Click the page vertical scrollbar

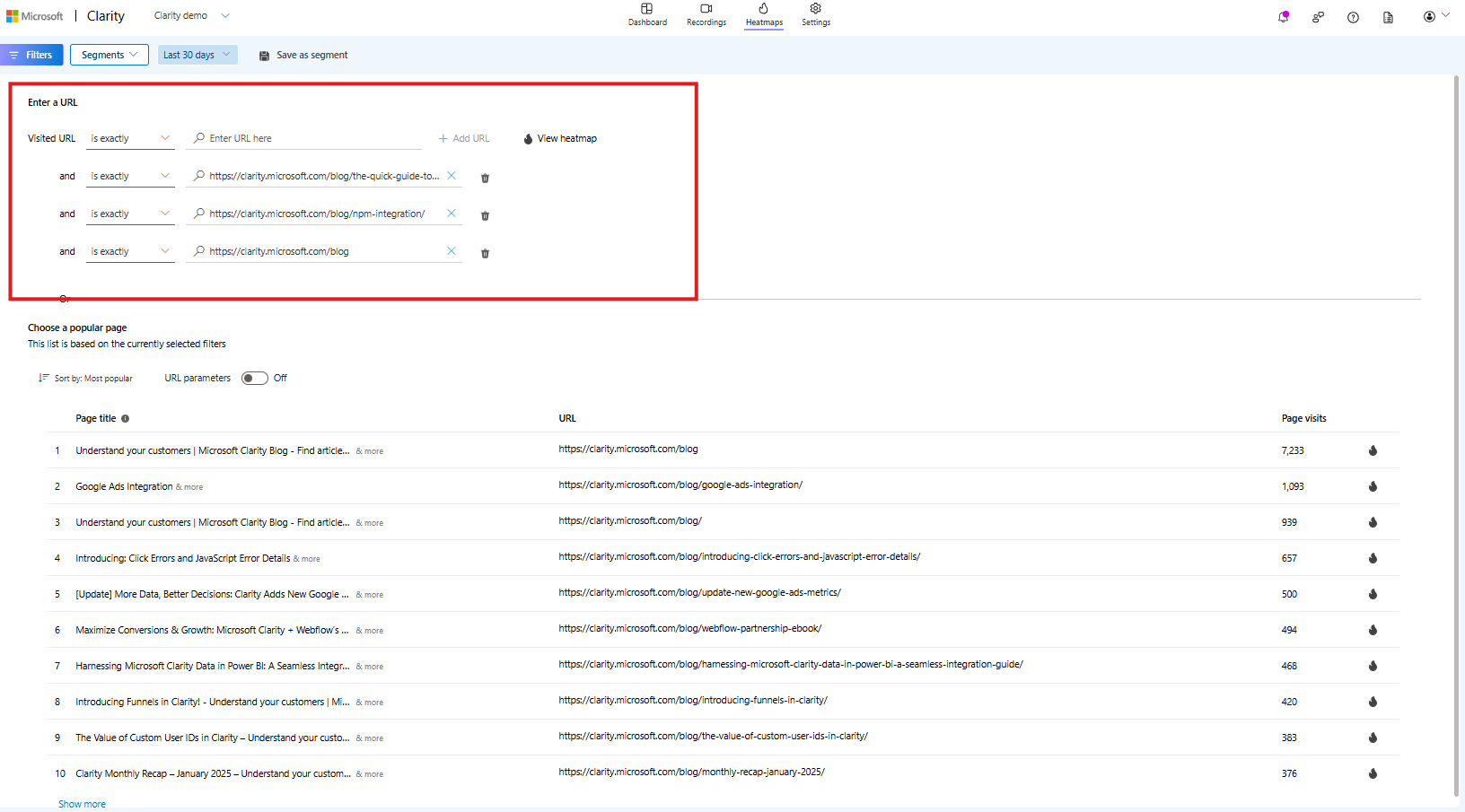click(1456, 436)
